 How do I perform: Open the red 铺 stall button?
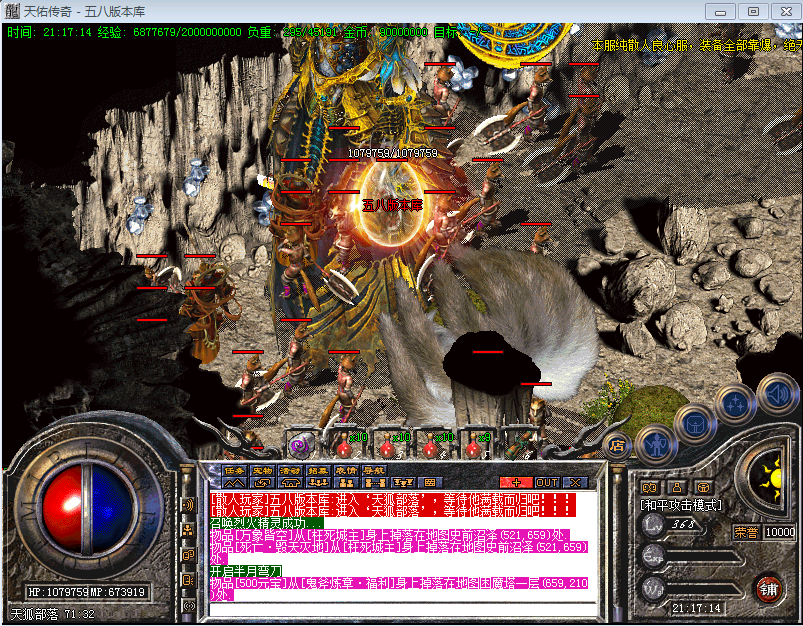tap(768, 589)
